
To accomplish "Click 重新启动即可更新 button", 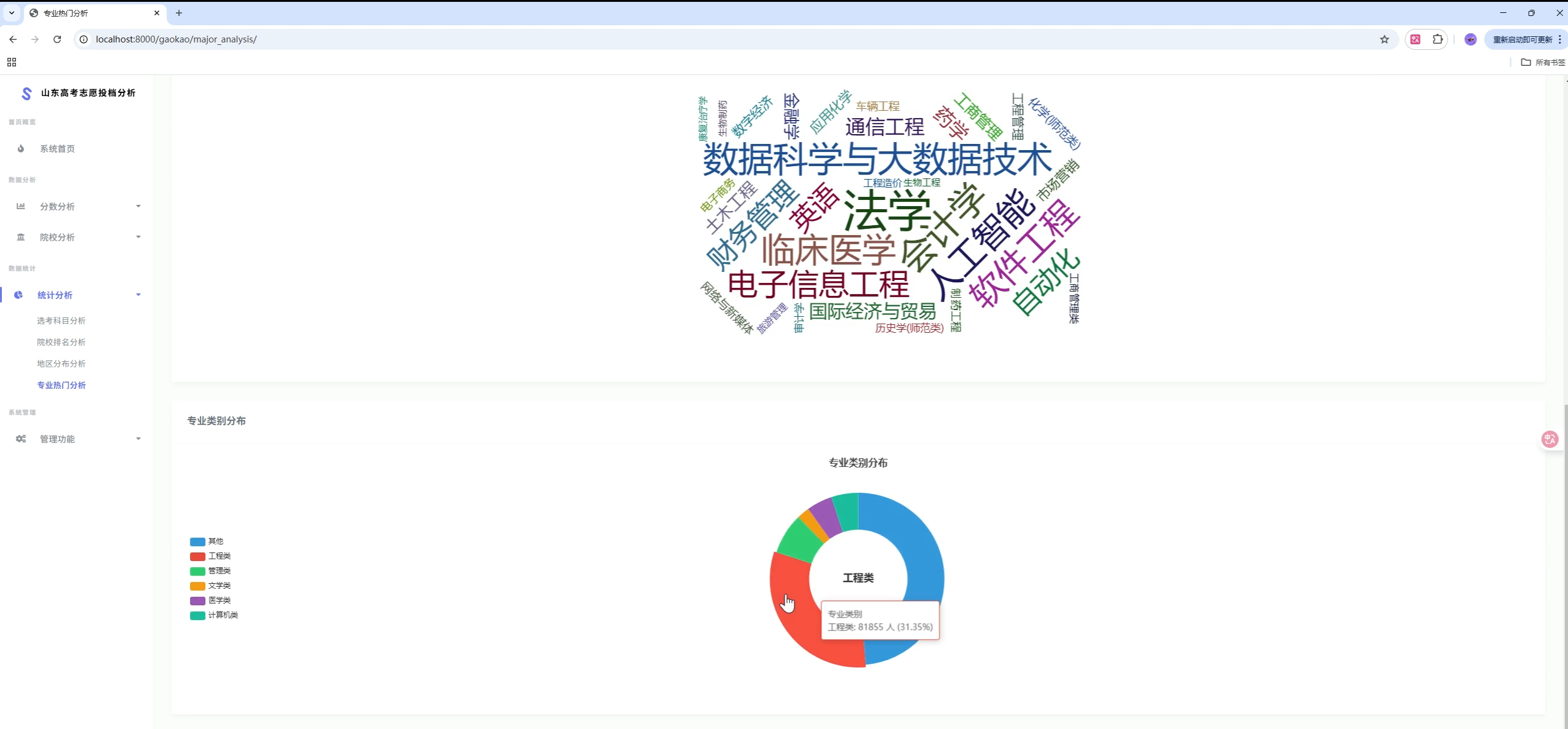I will pyautogui.click(x=1522, y=39).
